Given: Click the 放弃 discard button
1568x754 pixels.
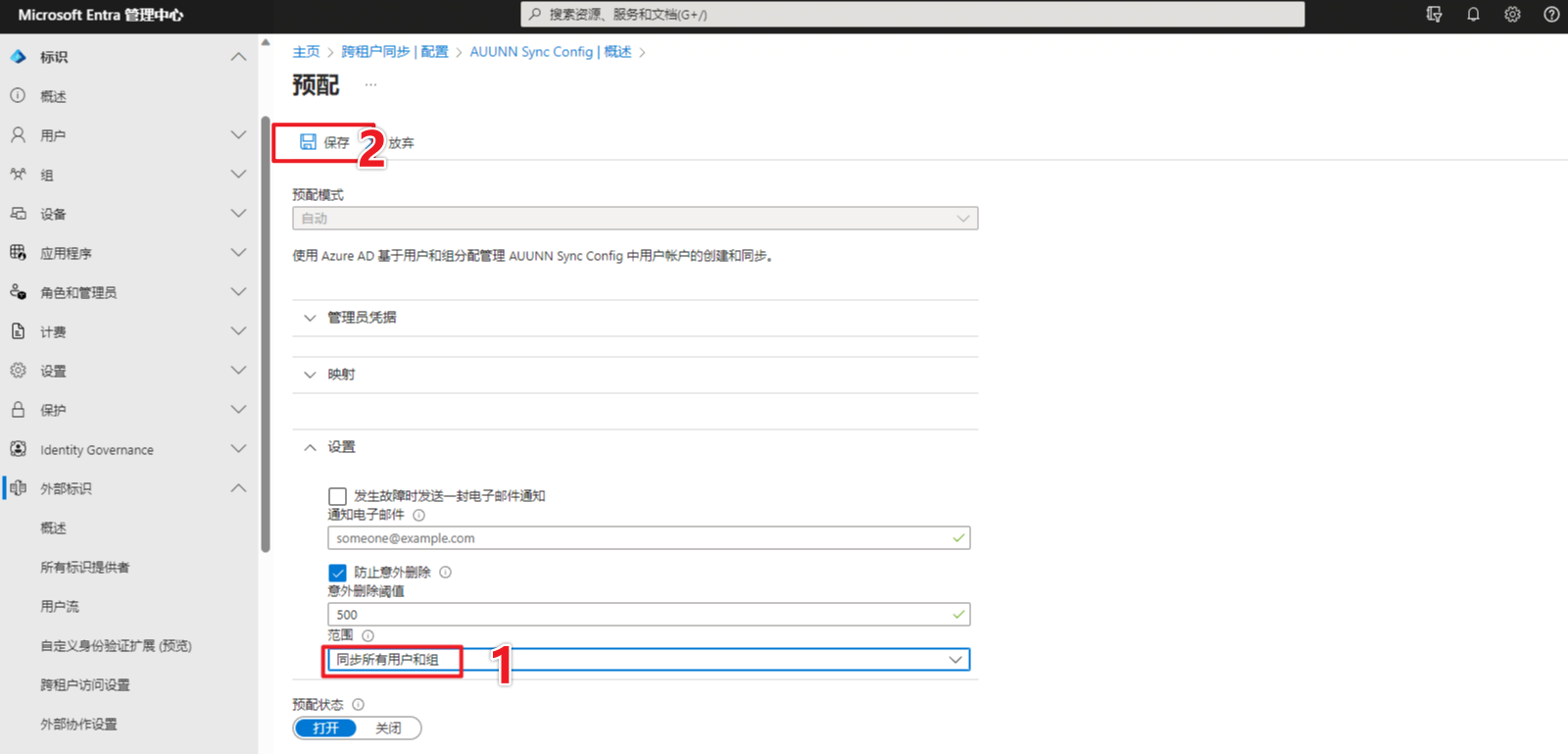Looking at the screenshot, I should pos(401,143).
